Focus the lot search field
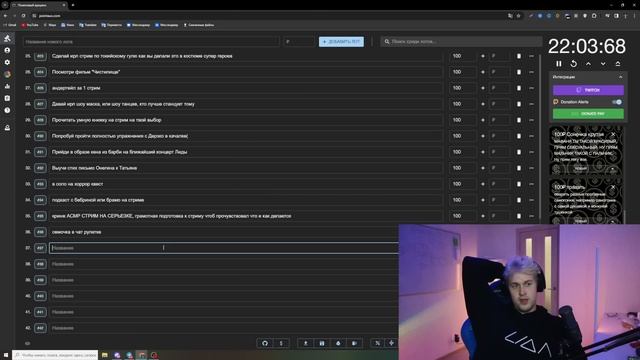The image size is (640, 360). (461, 42)
